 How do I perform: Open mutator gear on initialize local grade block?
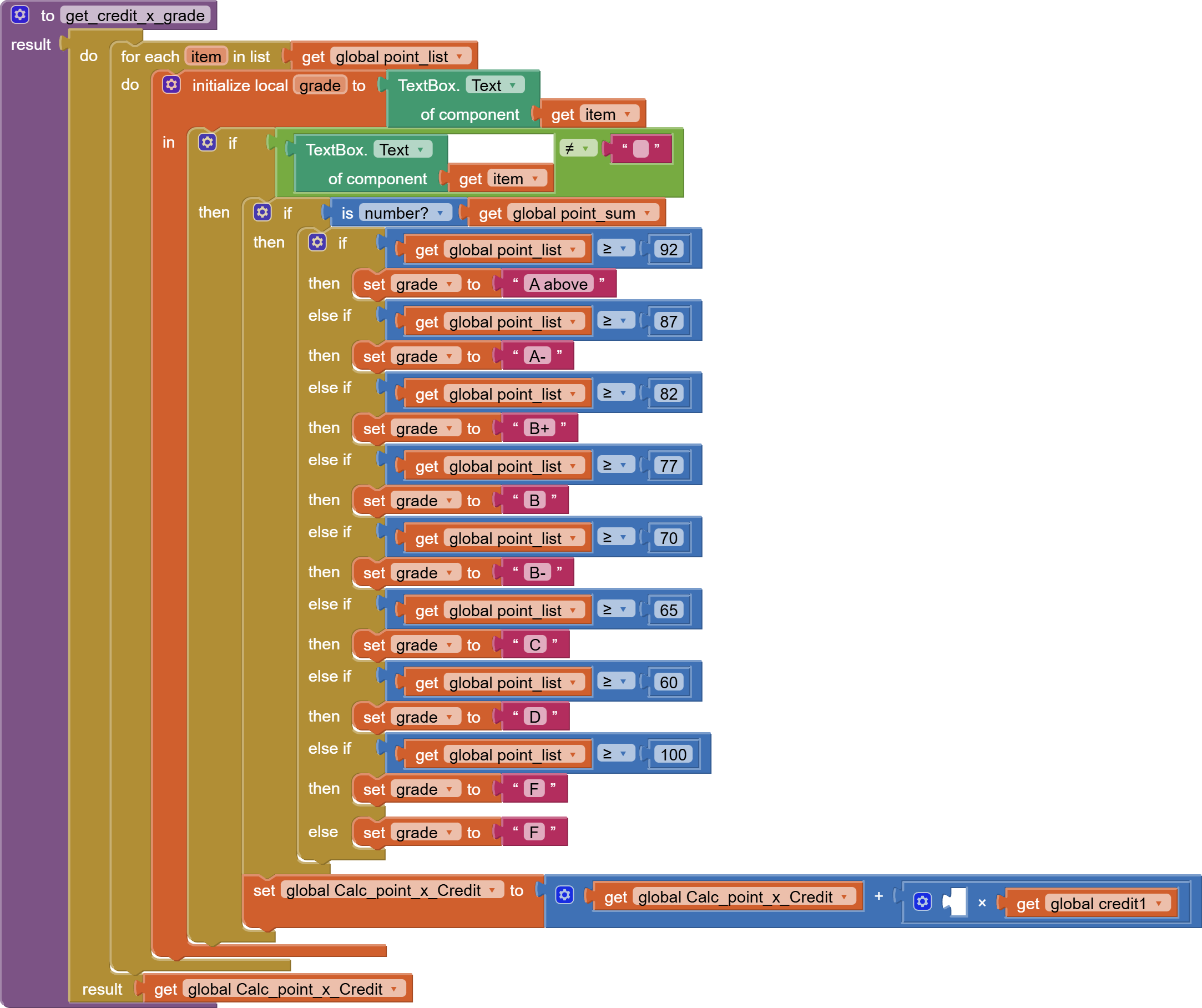point(171,85)
